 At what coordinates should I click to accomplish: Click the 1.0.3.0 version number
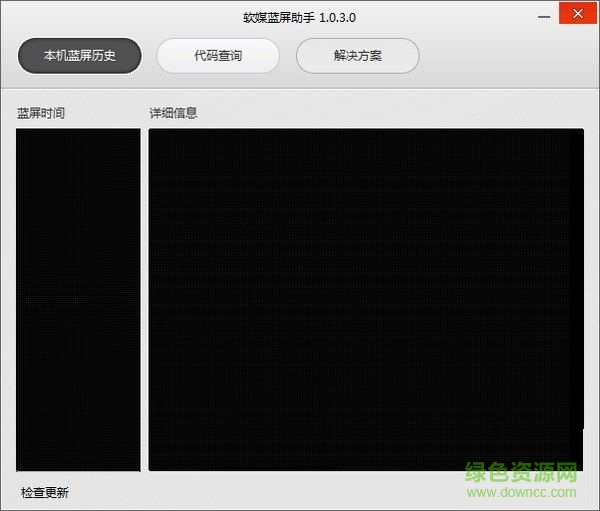tap(338, 18)
